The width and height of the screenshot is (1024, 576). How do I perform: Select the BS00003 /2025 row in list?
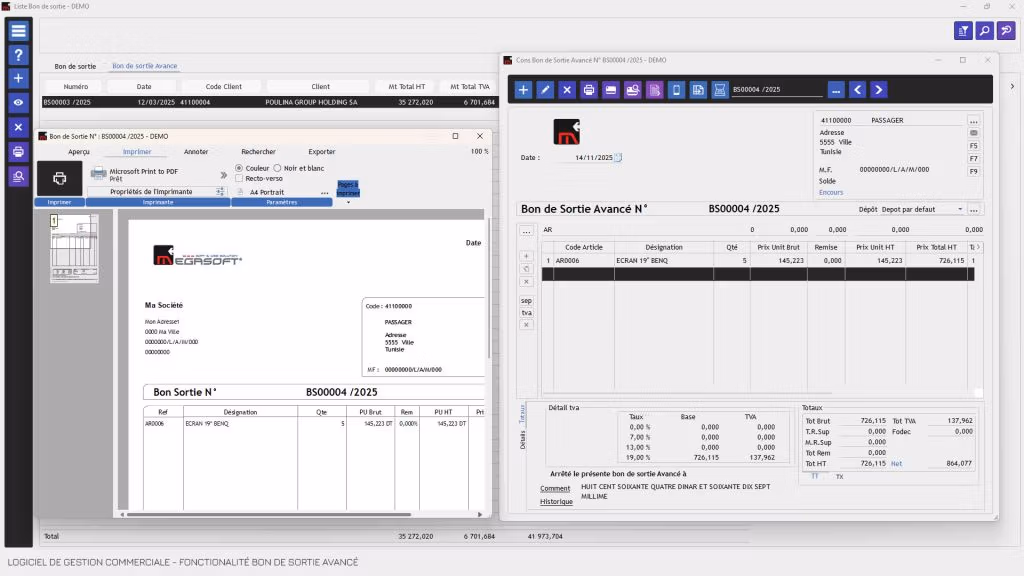[x=268, y=103]
